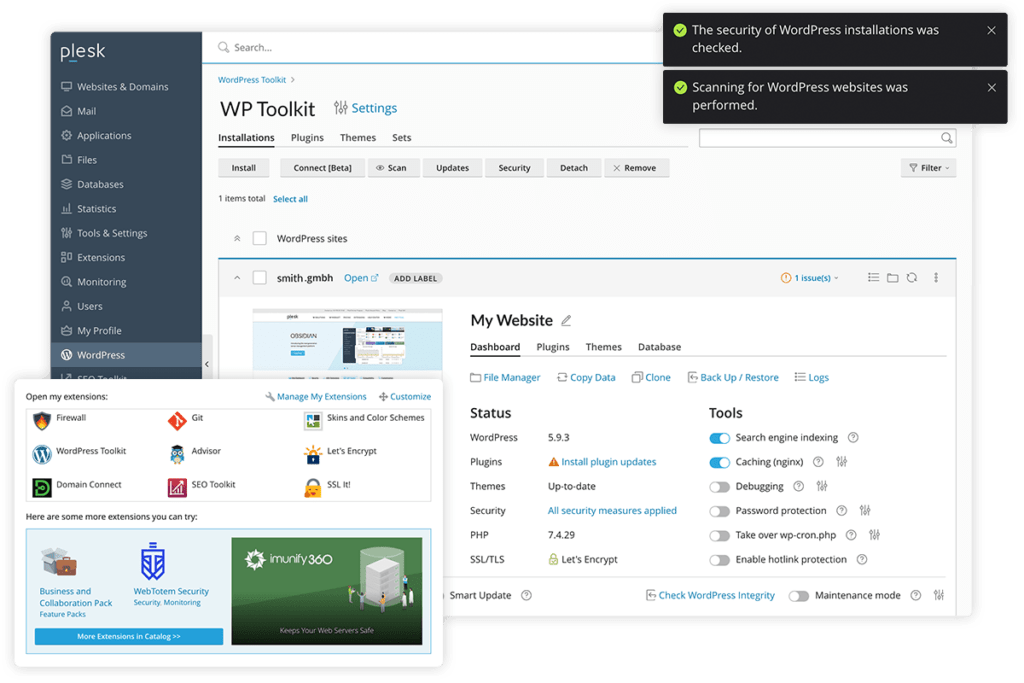The width and height of the screenshot is (1024, 683).
Task: Click the Install plugin updates link
Action: click(x=609, y=462)
